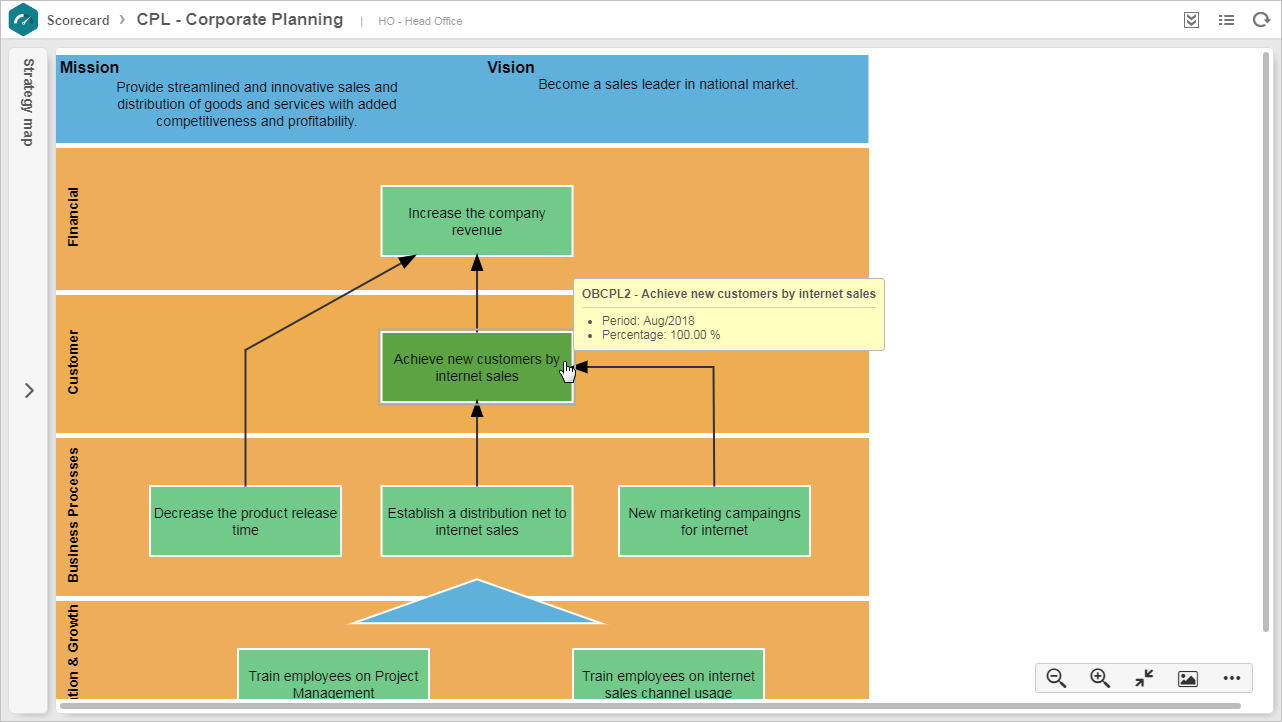Viewport: 1282px width, 722px height.
Task: Click the export image icon
Action: (x=1188, y=678)
